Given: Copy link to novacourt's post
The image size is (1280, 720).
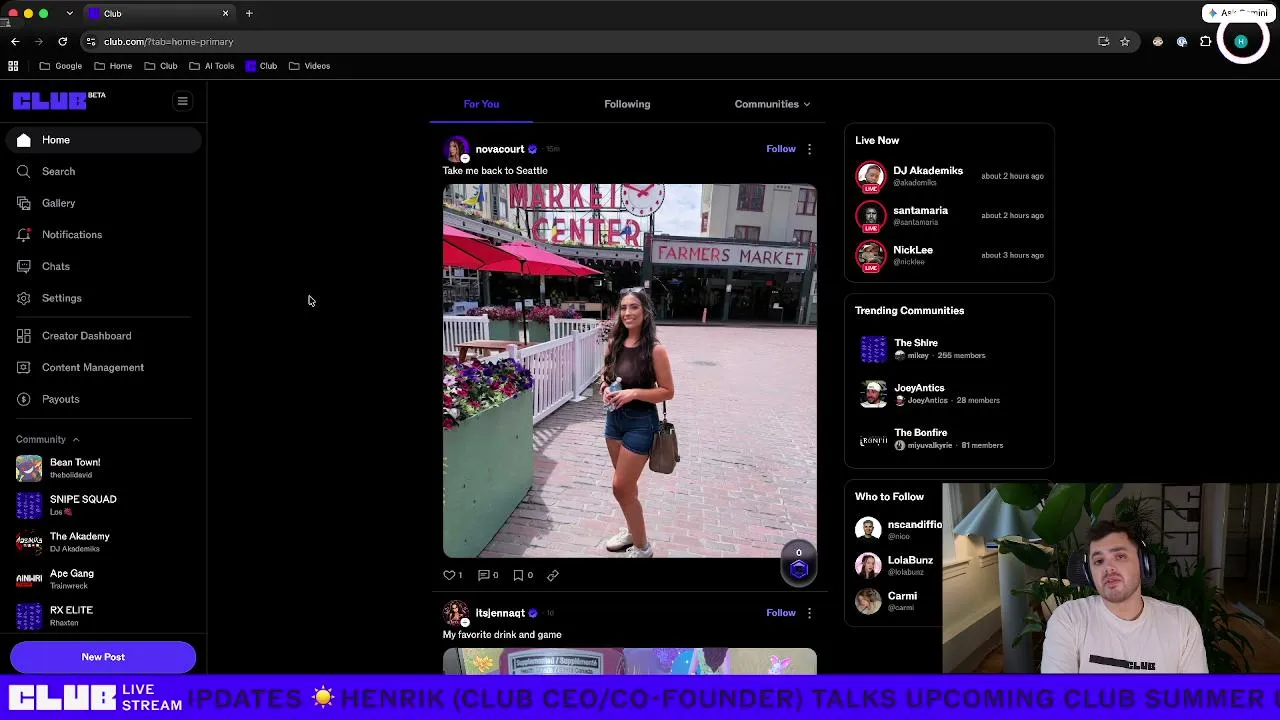Looking at the screenshot, I should tap(553, 575).
